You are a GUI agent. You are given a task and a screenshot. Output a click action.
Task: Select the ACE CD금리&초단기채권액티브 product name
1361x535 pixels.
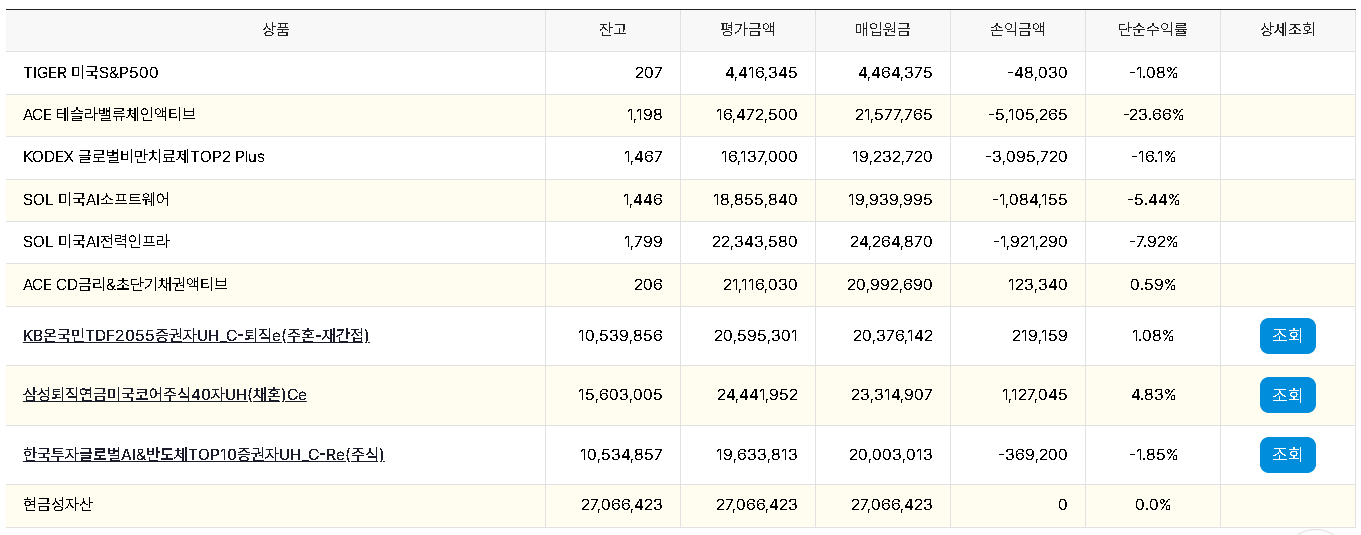pos(125,285)
